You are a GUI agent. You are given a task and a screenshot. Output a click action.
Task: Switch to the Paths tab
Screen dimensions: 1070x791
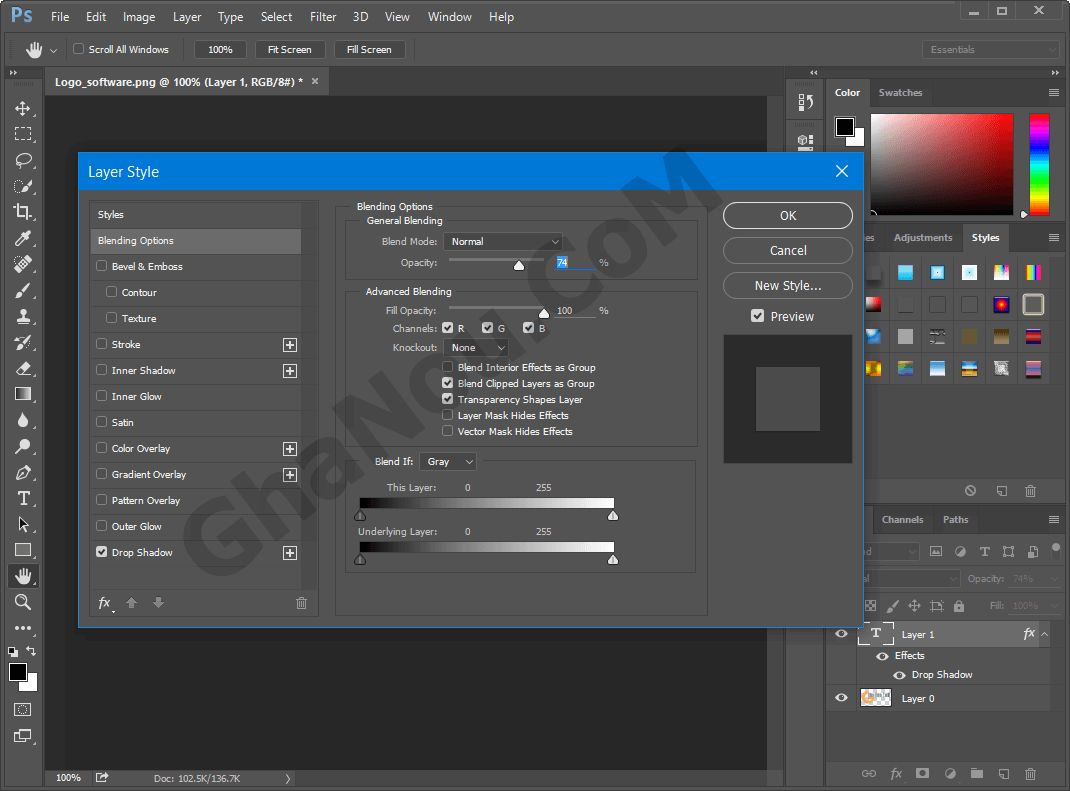point(955,519)
